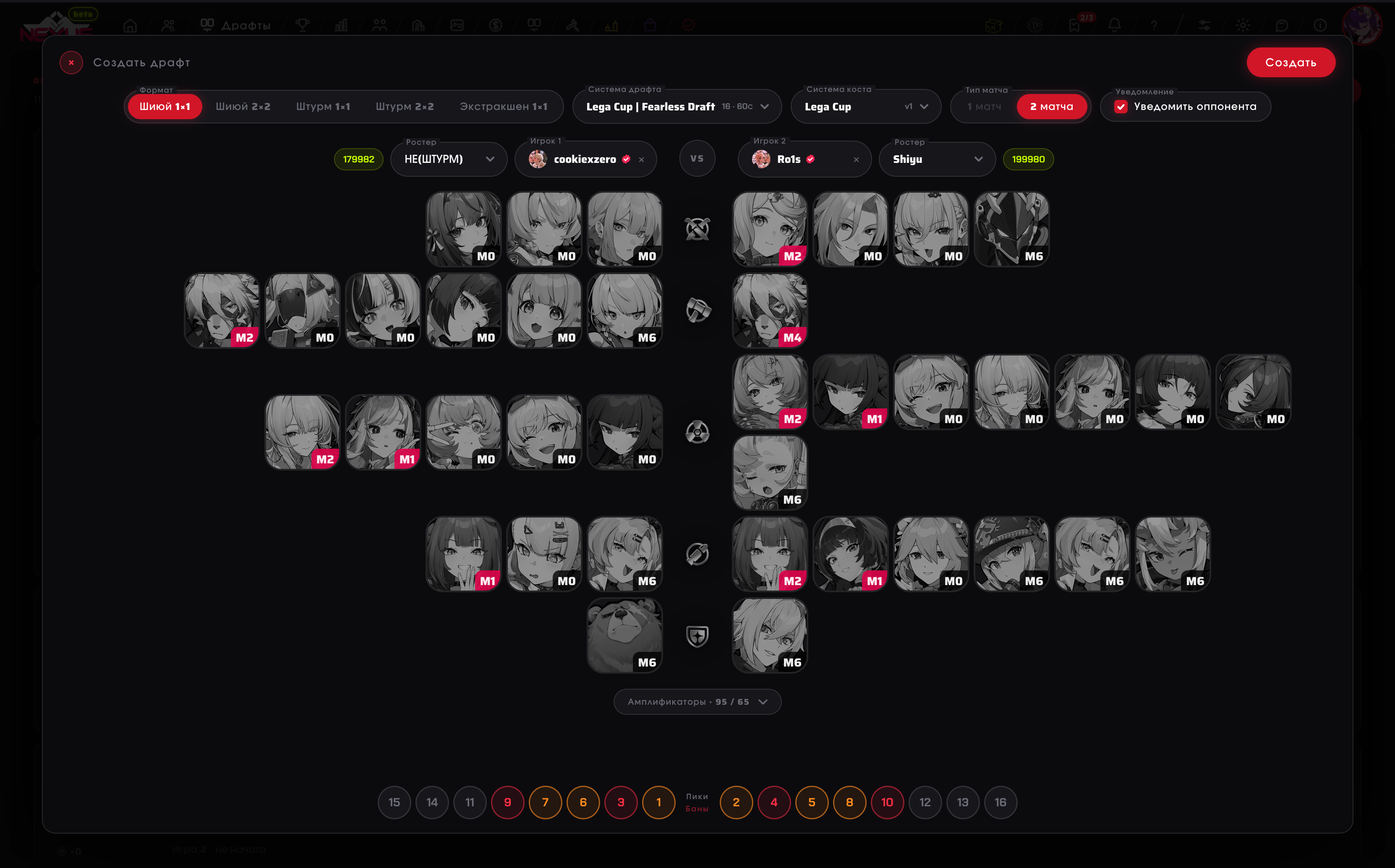
Task: Open the trophy icon in top navigation
Action: [x=303, y=25]
